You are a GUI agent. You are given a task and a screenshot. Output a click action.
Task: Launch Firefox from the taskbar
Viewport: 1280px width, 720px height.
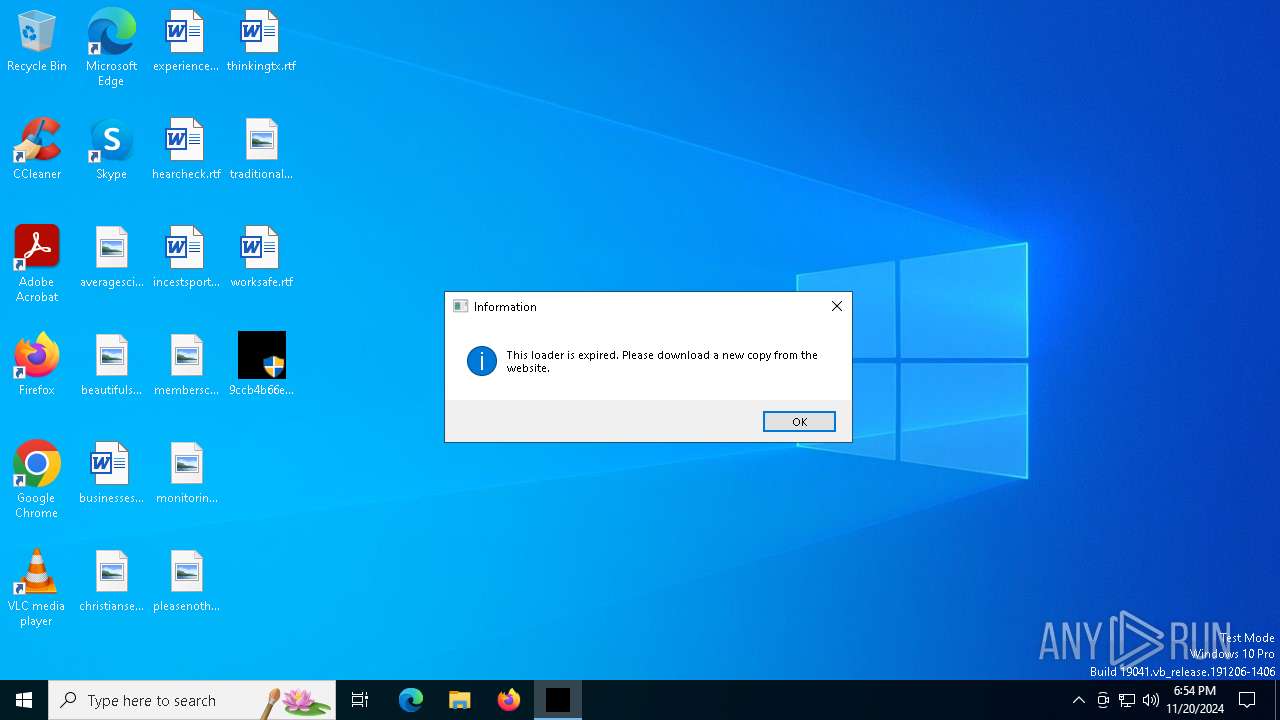point(509,700)
